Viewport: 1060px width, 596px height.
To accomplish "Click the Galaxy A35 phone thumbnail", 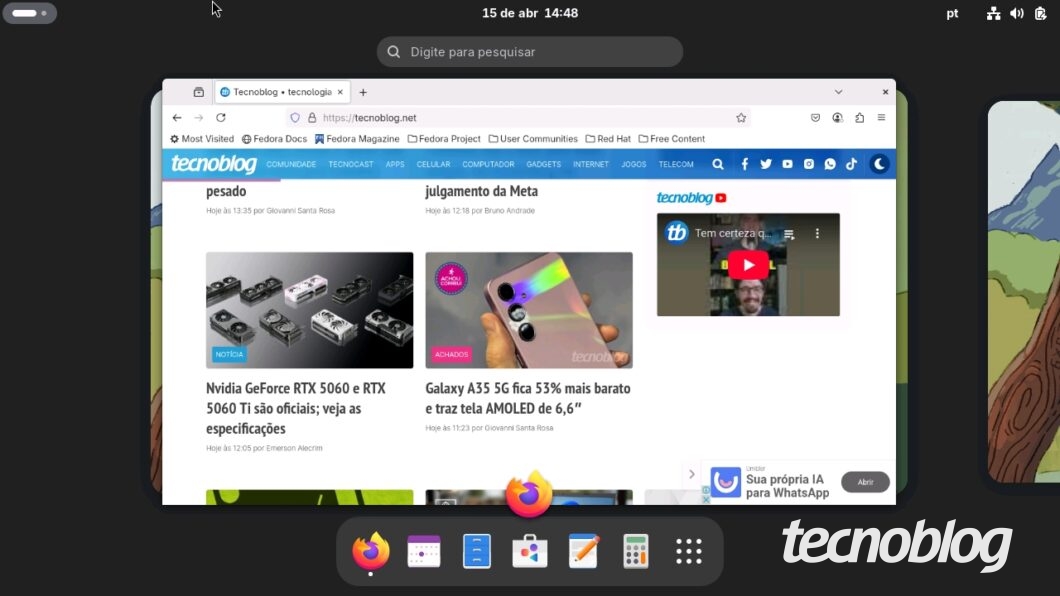I will tap(529, 310).
